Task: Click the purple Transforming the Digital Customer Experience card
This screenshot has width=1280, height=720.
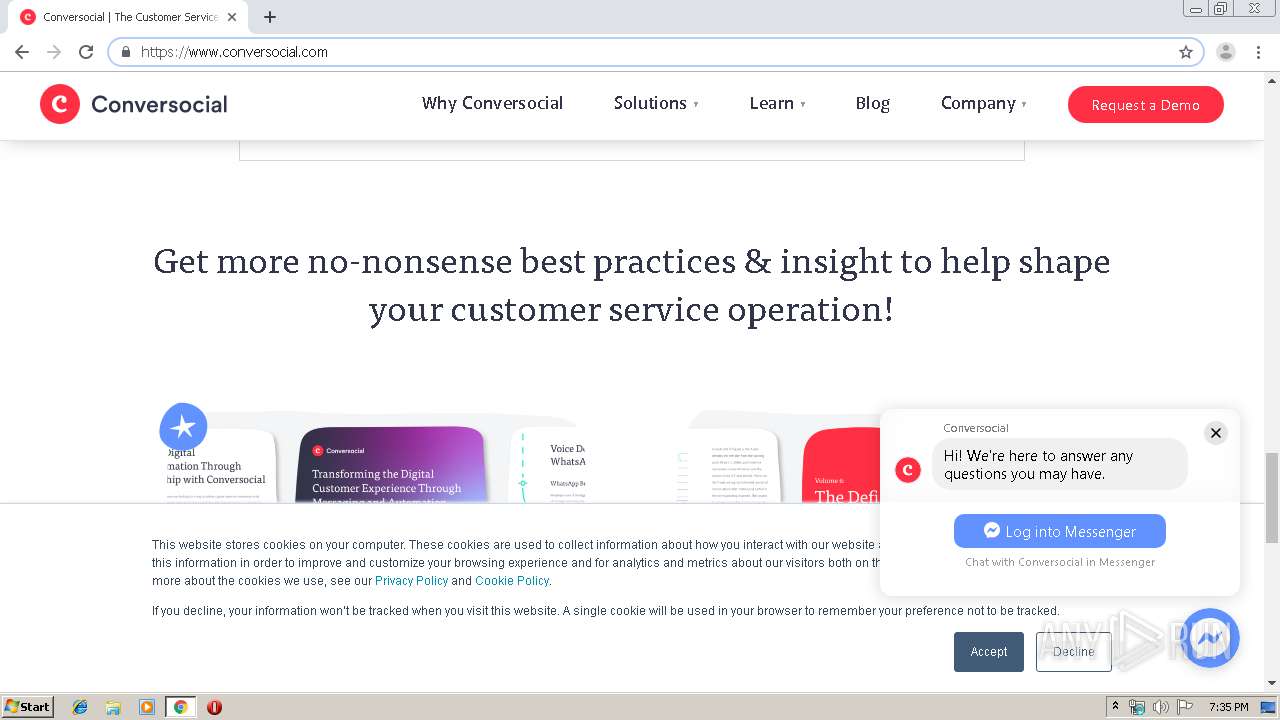Action: click(392, 465)
